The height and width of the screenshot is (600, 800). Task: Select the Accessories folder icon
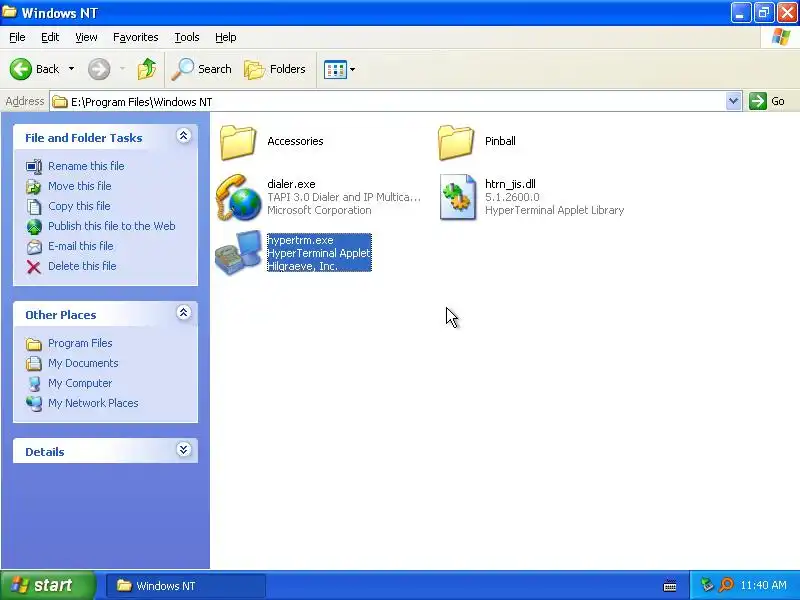coord(238,142)
